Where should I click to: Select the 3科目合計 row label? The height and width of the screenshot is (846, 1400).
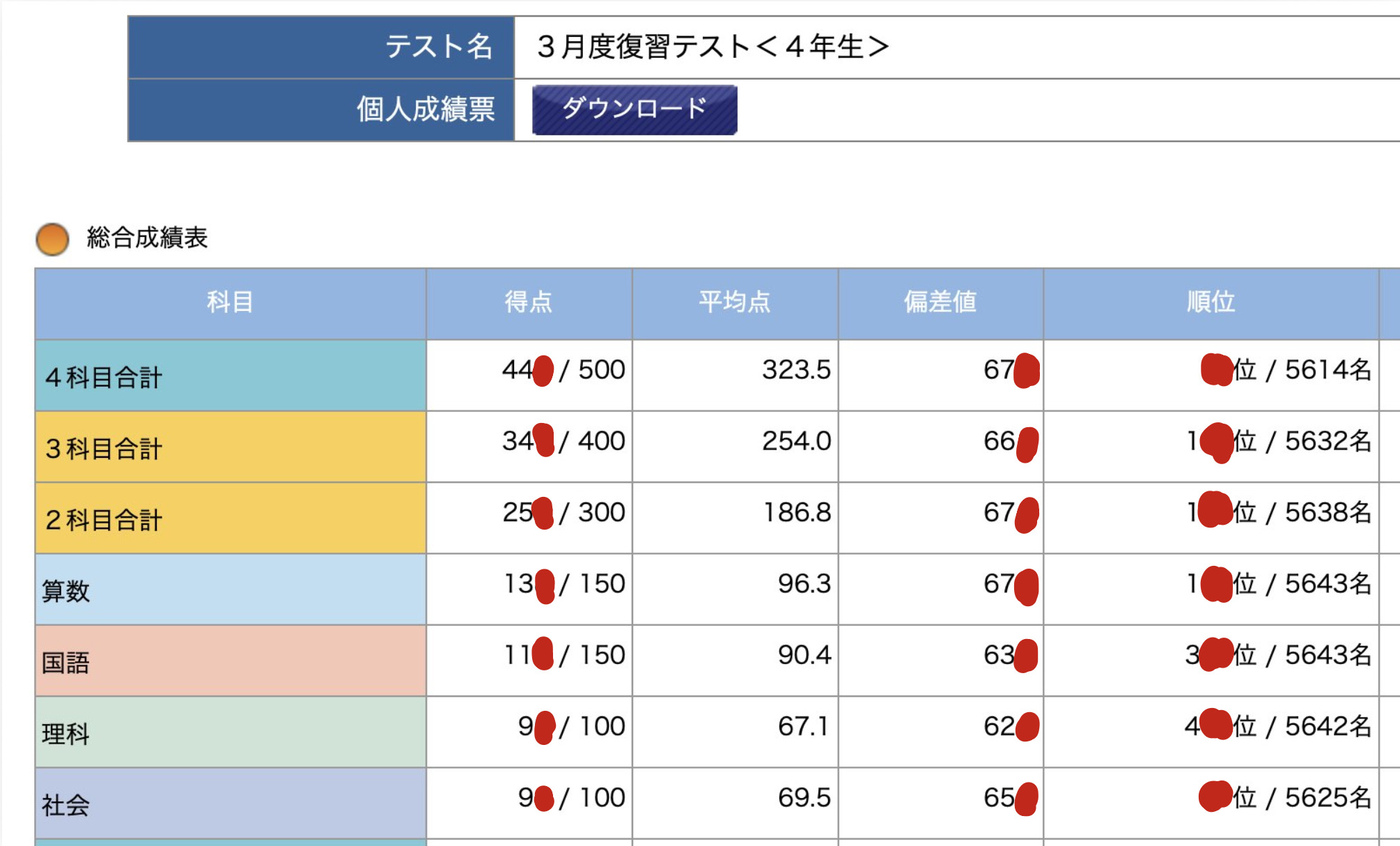(104, 448)
